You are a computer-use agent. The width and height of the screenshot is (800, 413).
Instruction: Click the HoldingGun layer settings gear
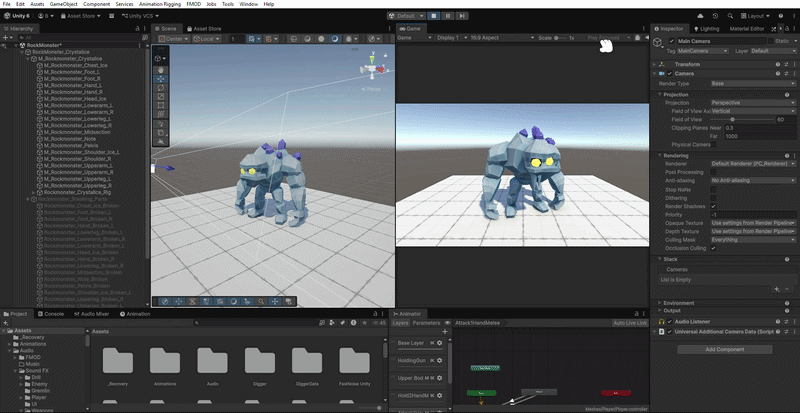(439, 360)
